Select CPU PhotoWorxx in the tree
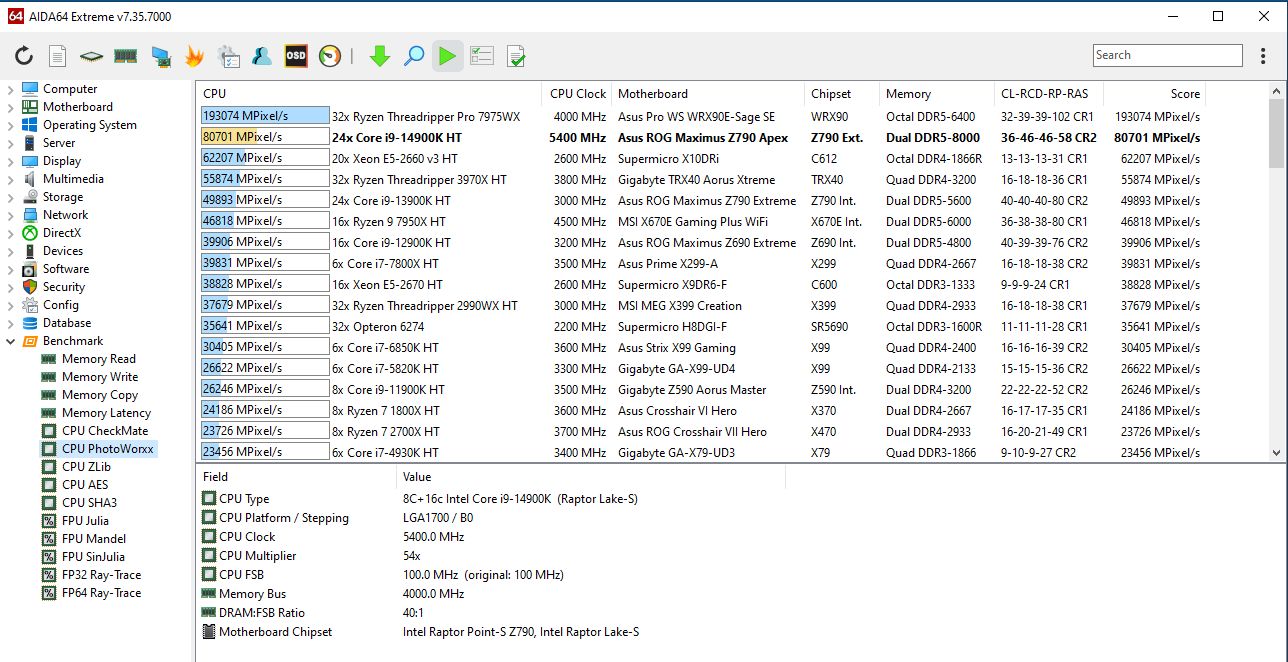 (x=107, y=449)
